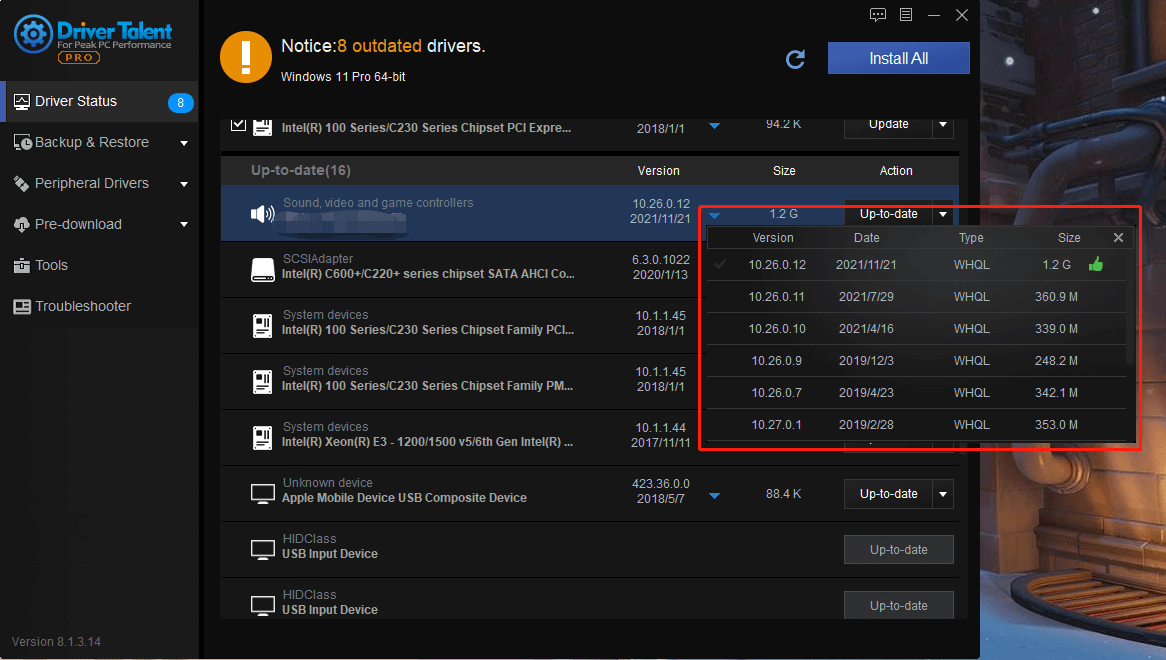The width and height of the screenshot is (1166, 660).
Task: Uncheck the PCI Express chipset driver checkbox
Action: [x=238, y=125]
